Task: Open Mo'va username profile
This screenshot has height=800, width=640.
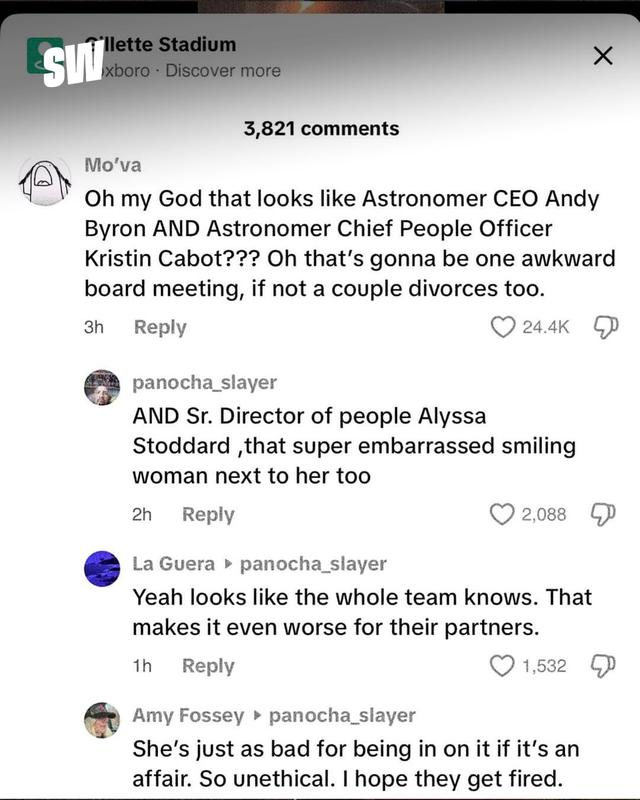Action: (x=113, y=165)
